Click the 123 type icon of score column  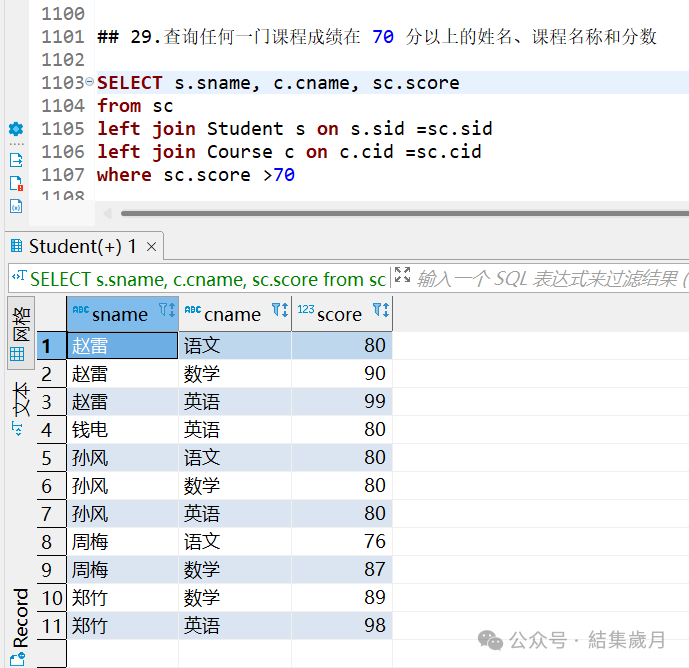point(306,309)
